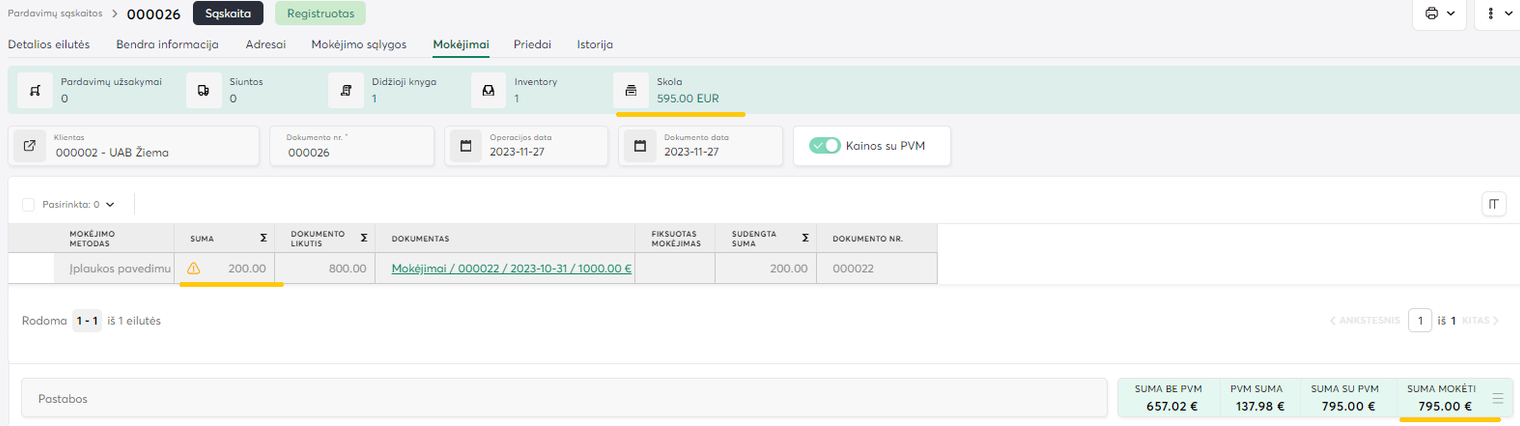Open client record via Klientas link icon
The image size is (1520, 426).
pyautogui.click(x=30, y=146)
